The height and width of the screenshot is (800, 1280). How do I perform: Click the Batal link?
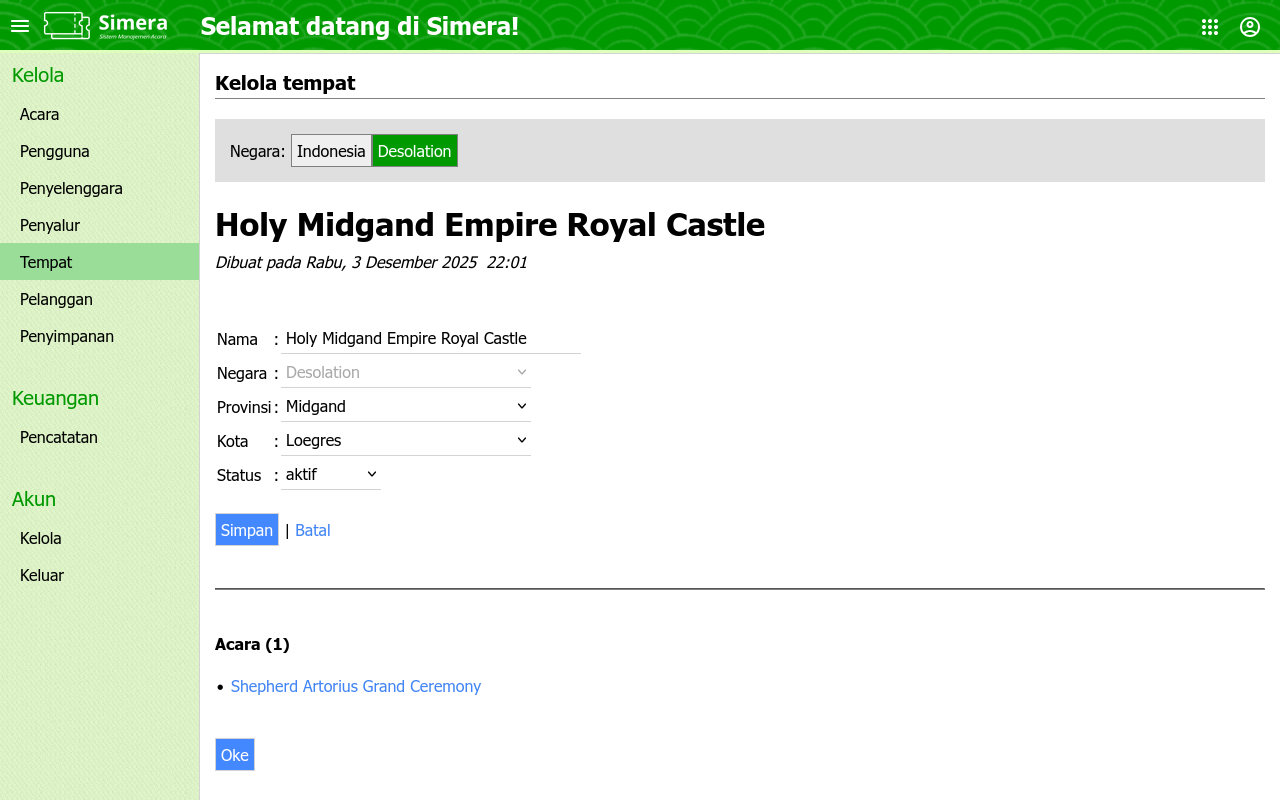(312, 530)
